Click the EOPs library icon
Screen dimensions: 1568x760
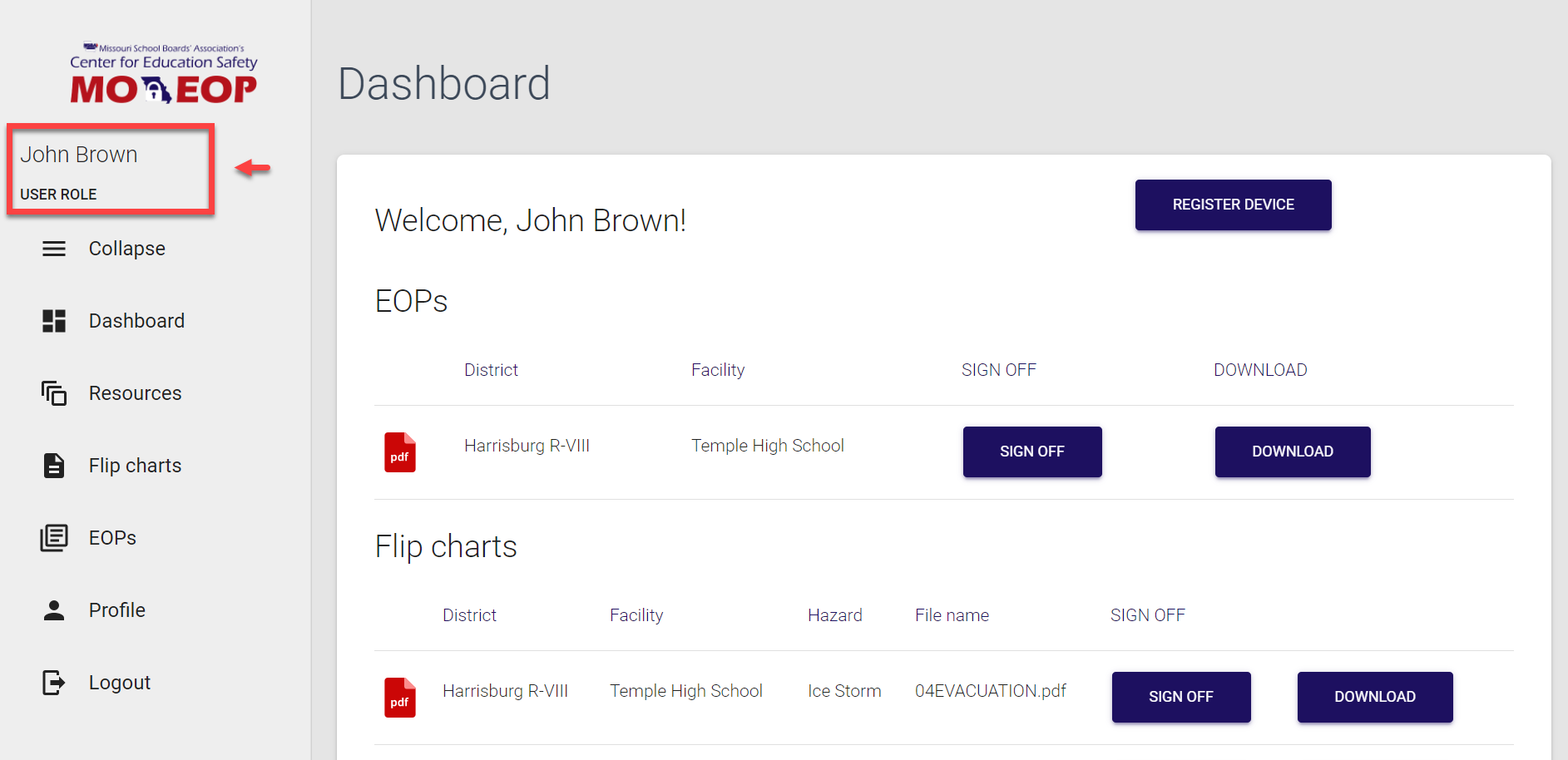pos(54,538)
